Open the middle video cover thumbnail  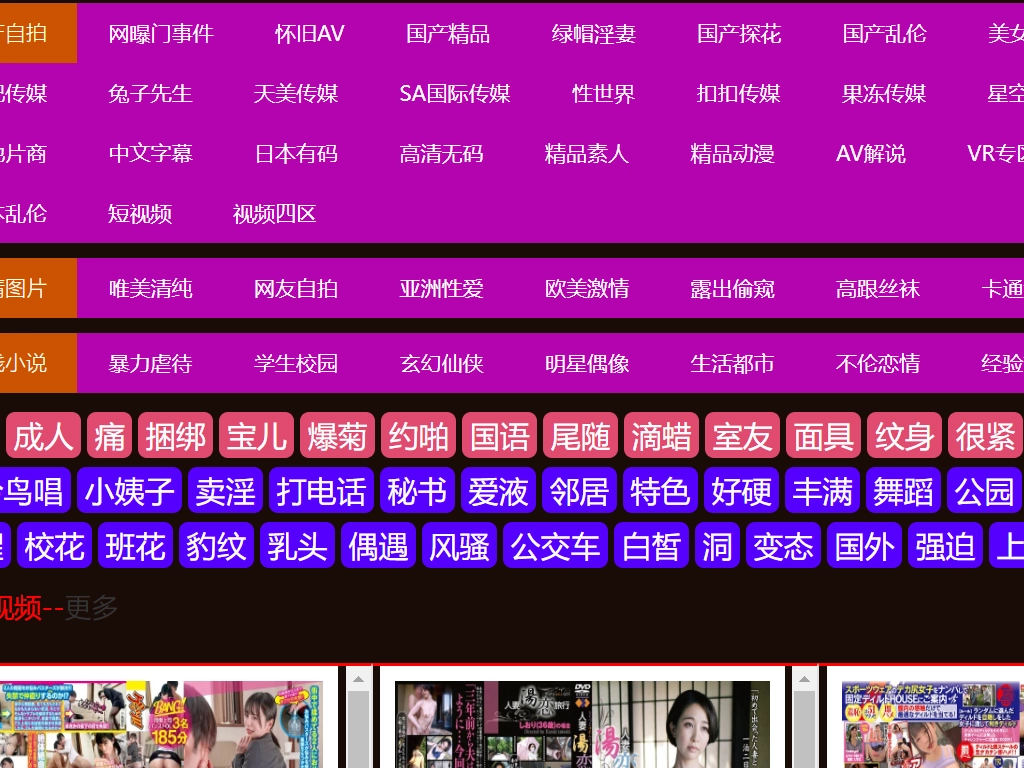[582, 724]
